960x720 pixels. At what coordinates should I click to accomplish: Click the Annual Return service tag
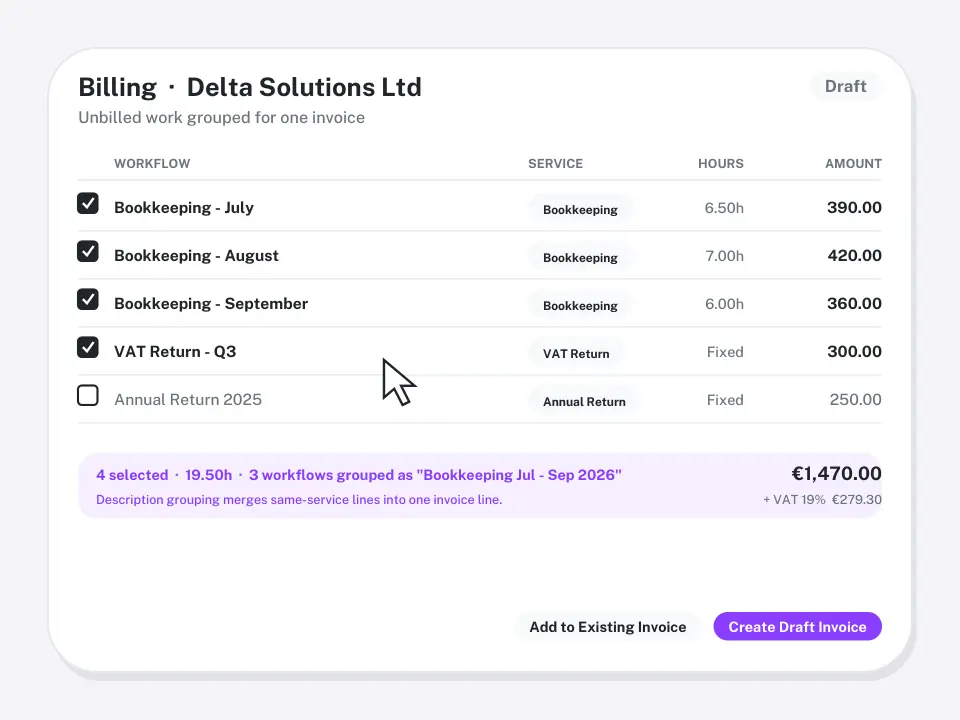584,402
